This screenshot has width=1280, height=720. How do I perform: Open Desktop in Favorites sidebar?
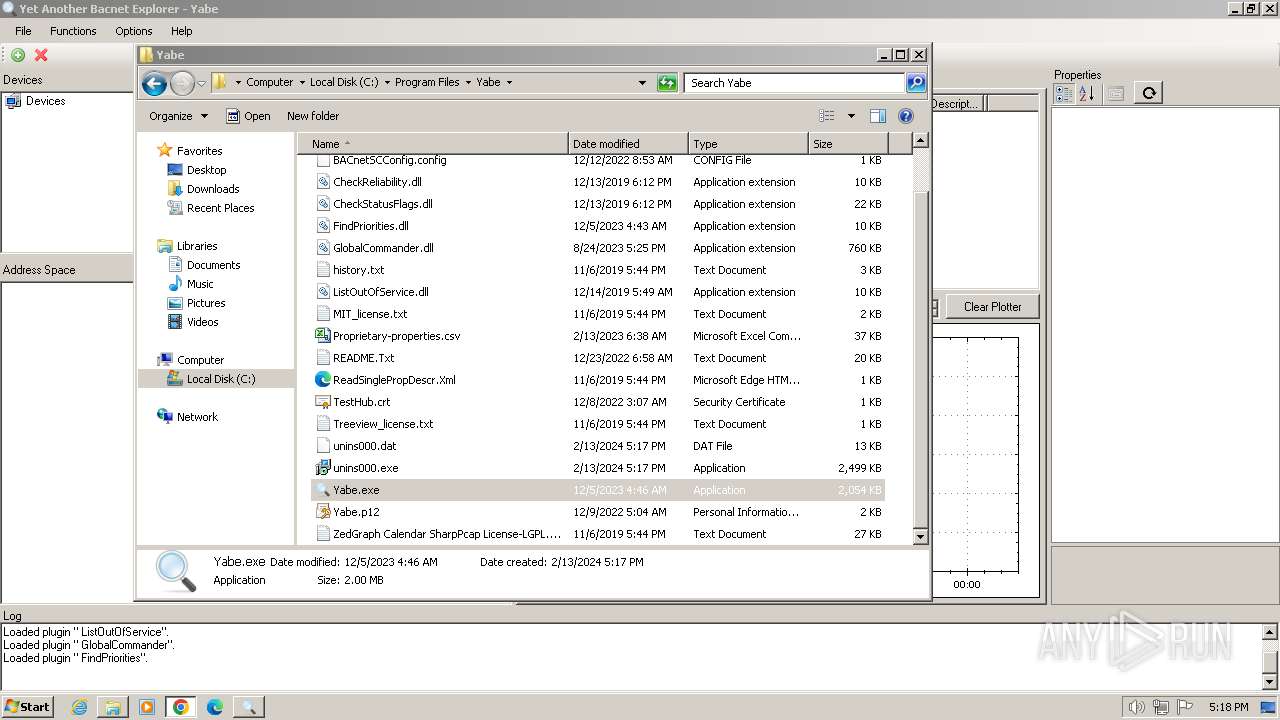click(206, 170)
